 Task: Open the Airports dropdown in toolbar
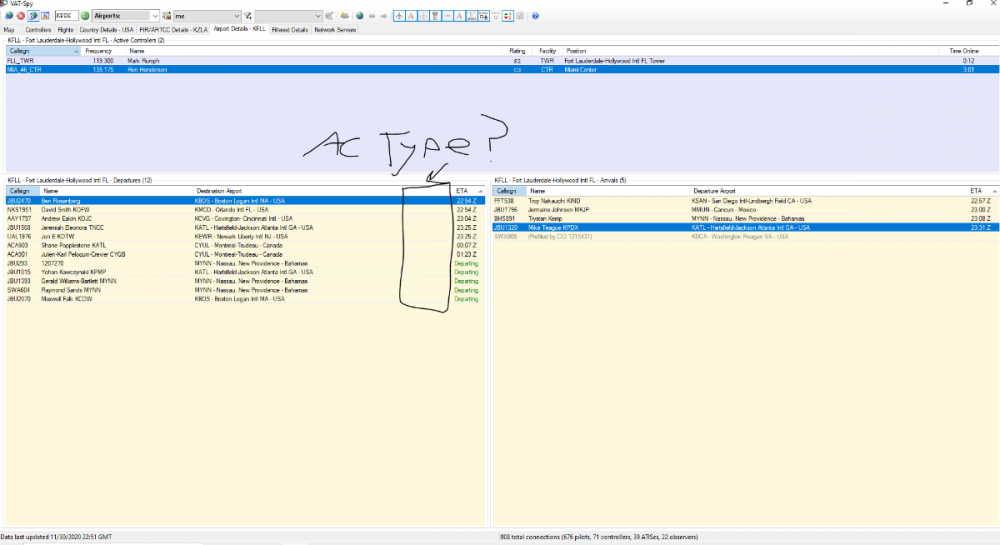click(x=125, y=16)
